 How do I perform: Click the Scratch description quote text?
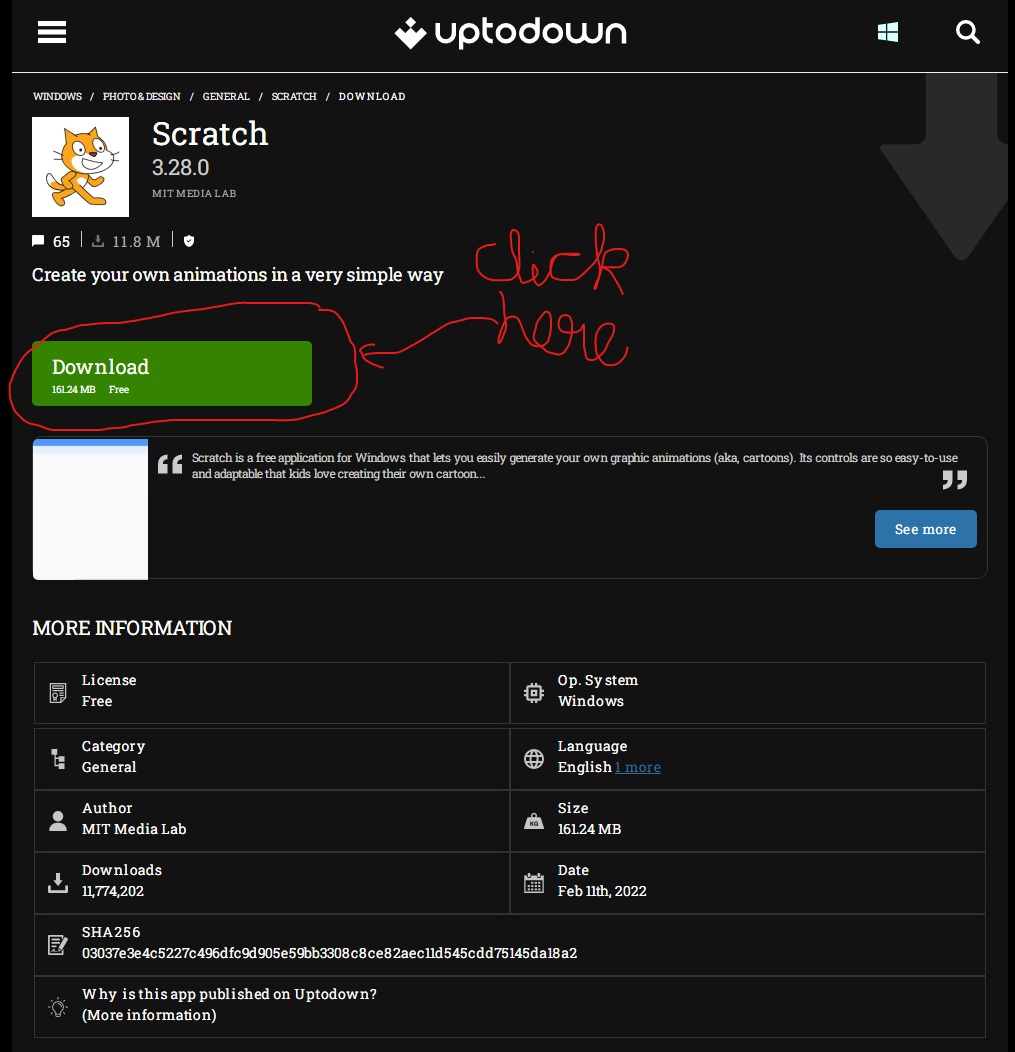click(x=575, y=466)
